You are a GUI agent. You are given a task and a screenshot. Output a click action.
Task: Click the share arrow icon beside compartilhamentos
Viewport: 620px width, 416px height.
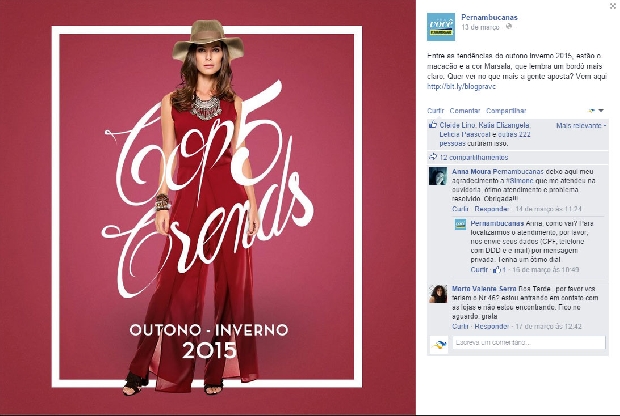pos(433,157)
